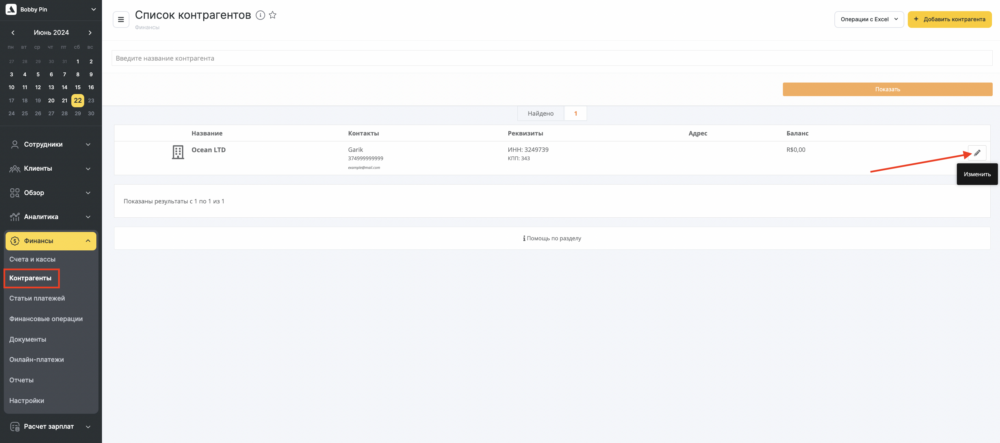The height and width of the screenshot is (443, 1000).
Task: Click the R$0,00 balance value
Action: click(x=797, y=150)
